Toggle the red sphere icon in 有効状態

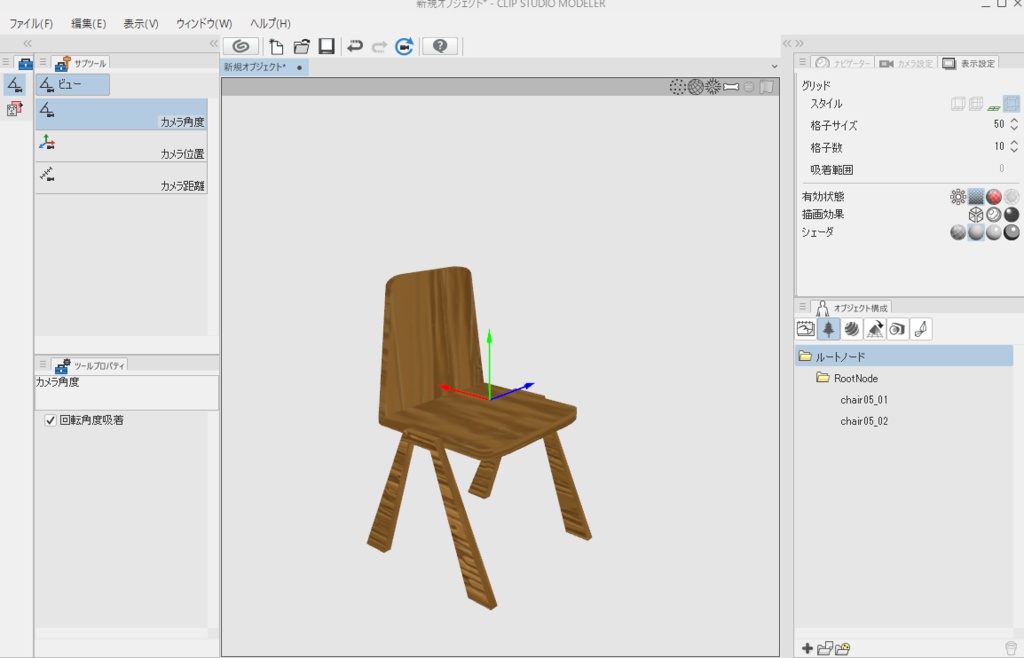(x=993, y=196)
